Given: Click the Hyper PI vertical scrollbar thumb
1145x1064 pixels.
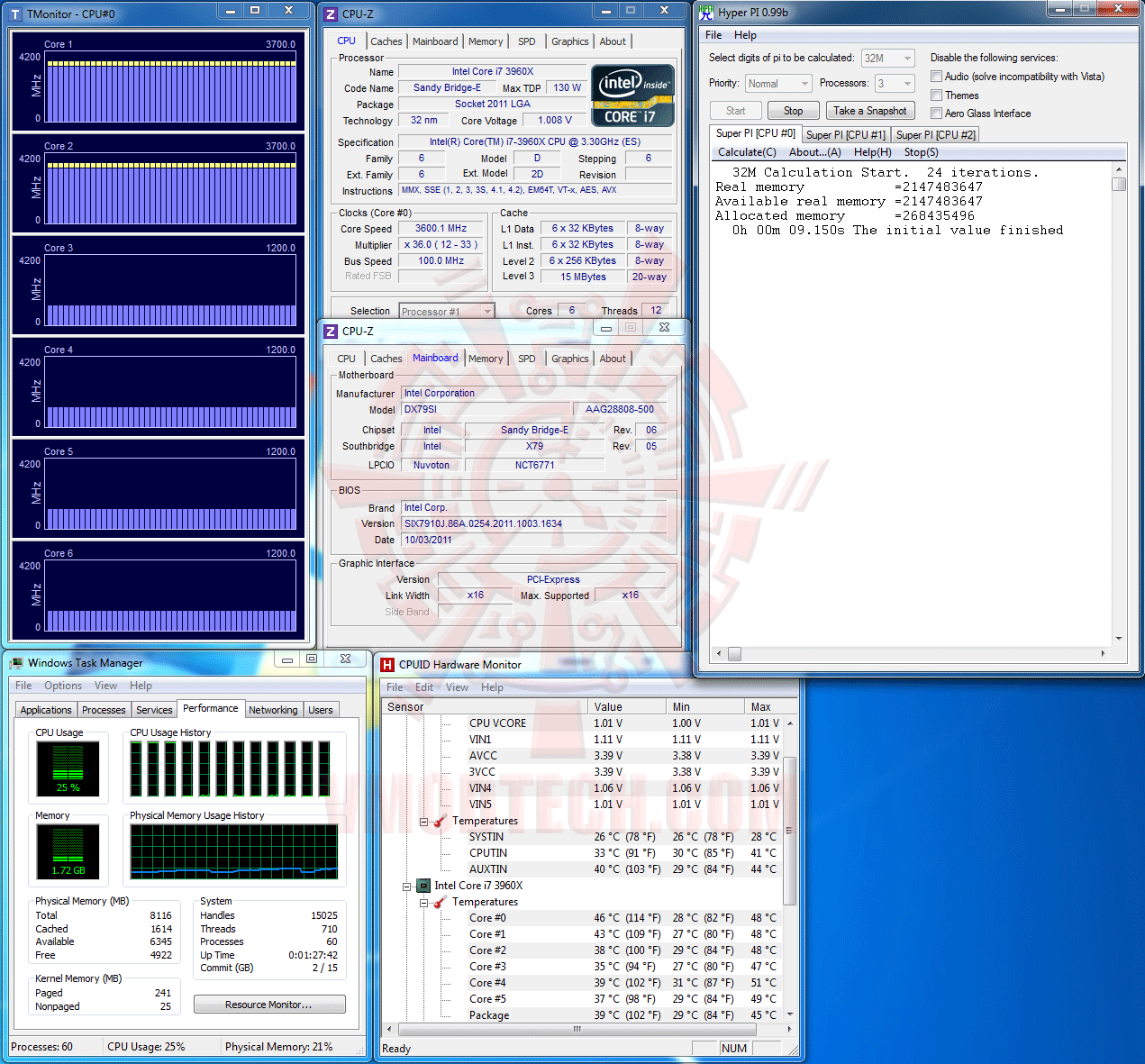Looking at the screenshot, I should point(1119,184).
